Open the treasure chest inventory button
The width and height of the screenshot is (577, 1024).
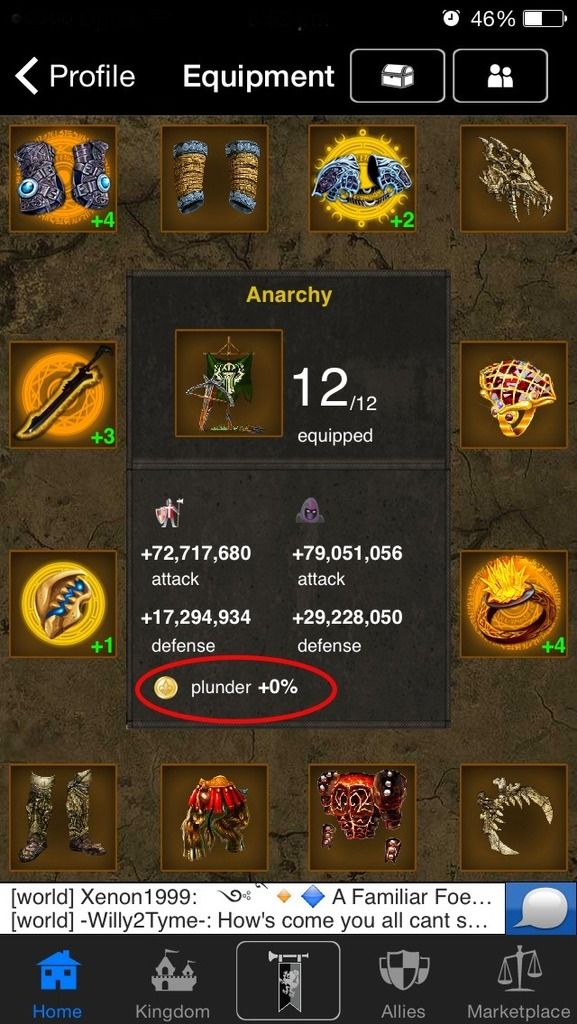[x=398, y=76]
